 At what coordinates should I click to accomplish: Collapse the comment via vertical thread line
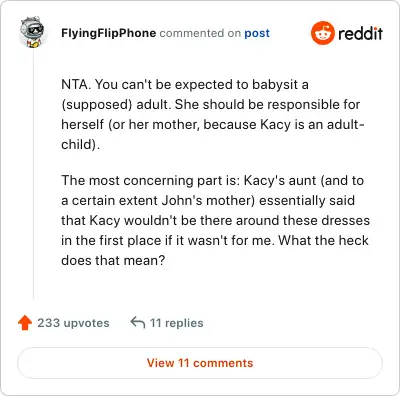[x=33, y=173]
